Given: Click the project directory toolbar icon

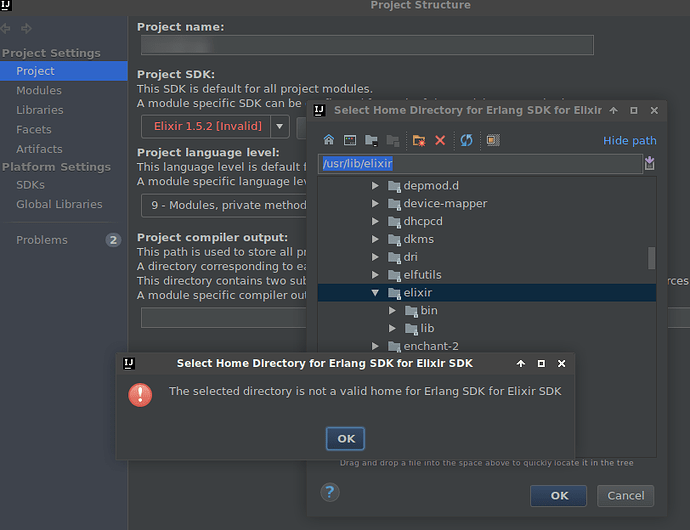Looking at the screenshot, I should coord(371,140).
